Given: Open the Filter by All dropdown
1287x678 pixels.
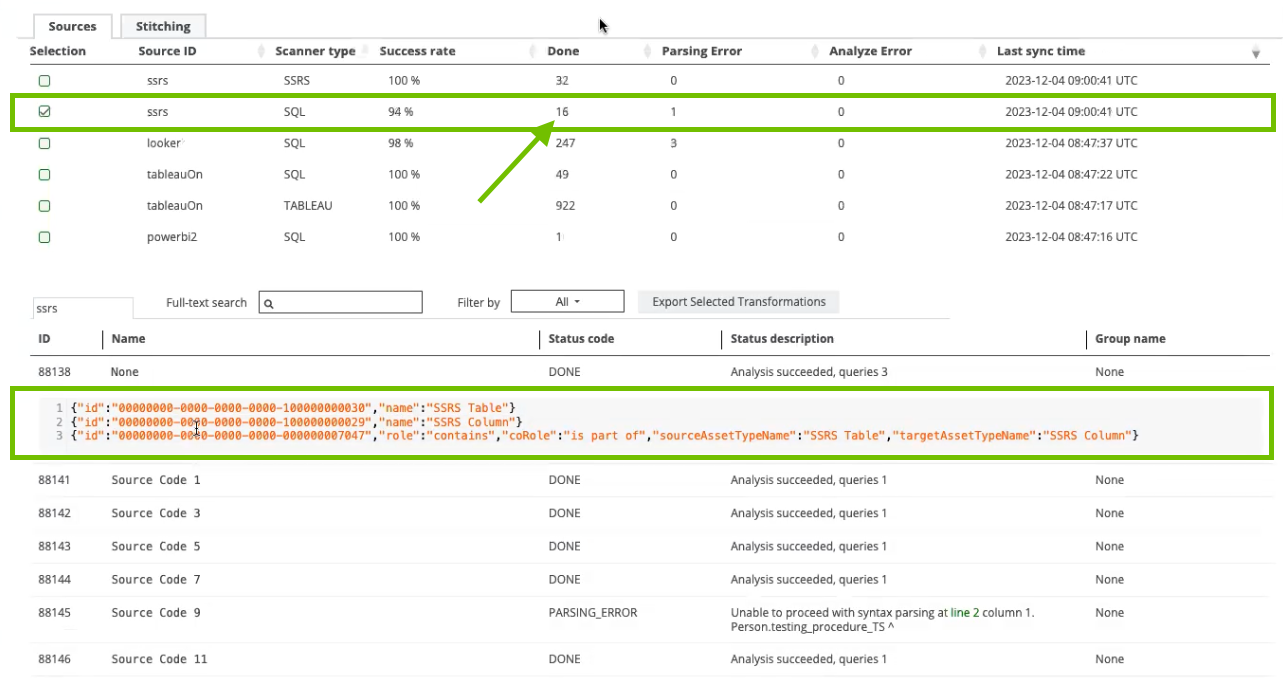Looking at the screenshot, I should pyautogui.click(x=567, y=302).
